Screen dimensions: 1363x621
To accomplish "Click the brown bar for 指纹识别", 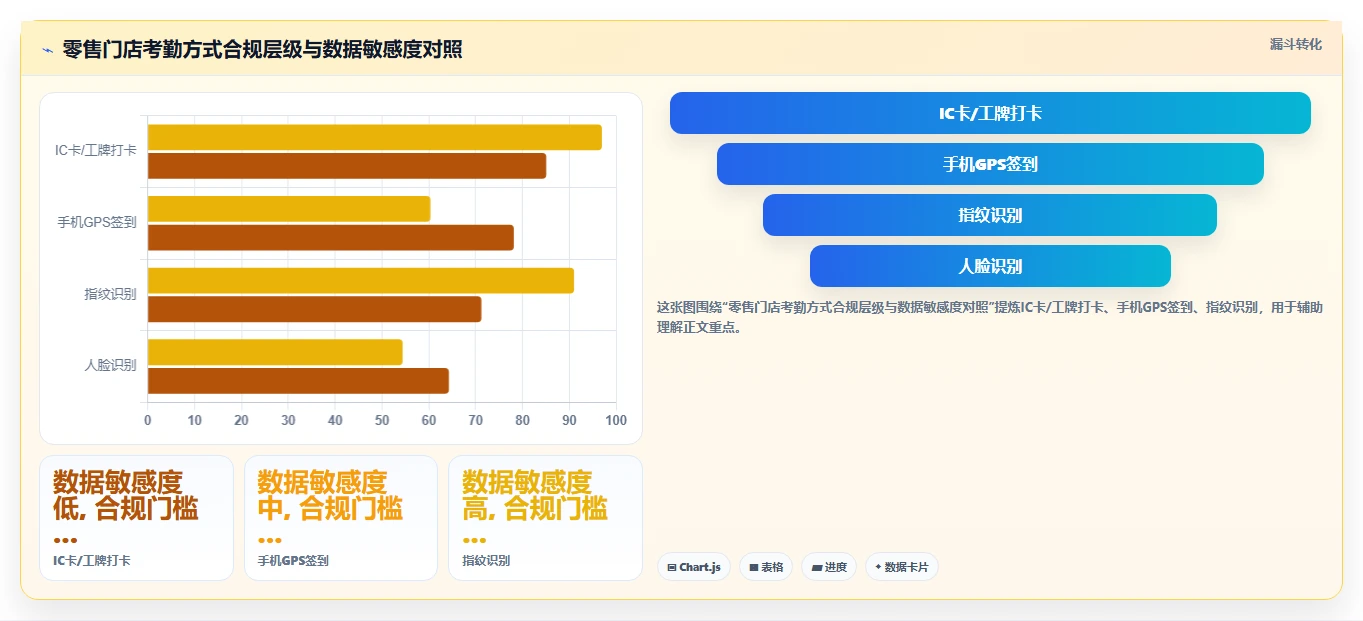I will [315, 309].
